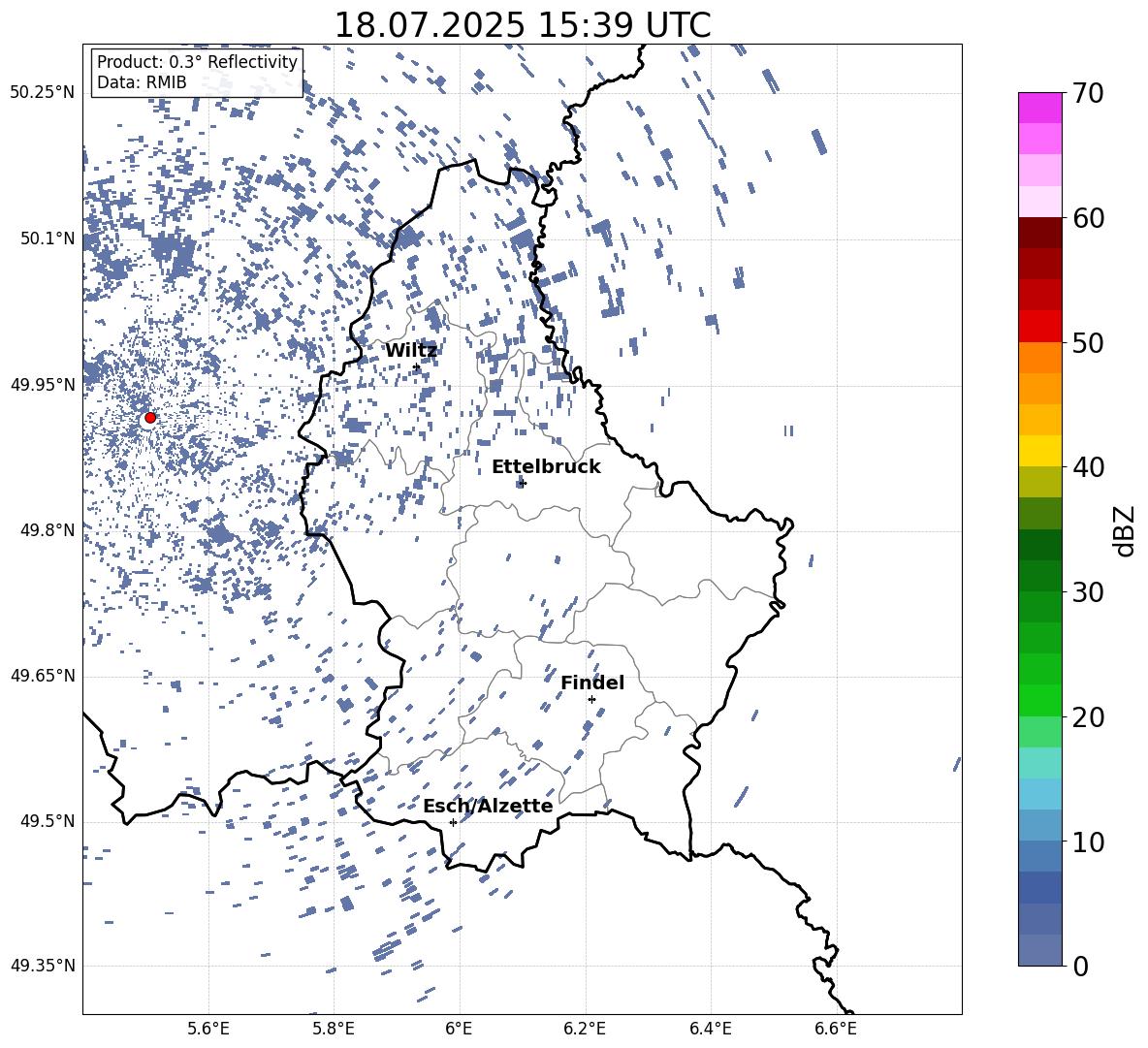Viewport: 1148px width, 1048px height.
Task: Click the latitude label '50.1°N'
Action: coord(48,238)
